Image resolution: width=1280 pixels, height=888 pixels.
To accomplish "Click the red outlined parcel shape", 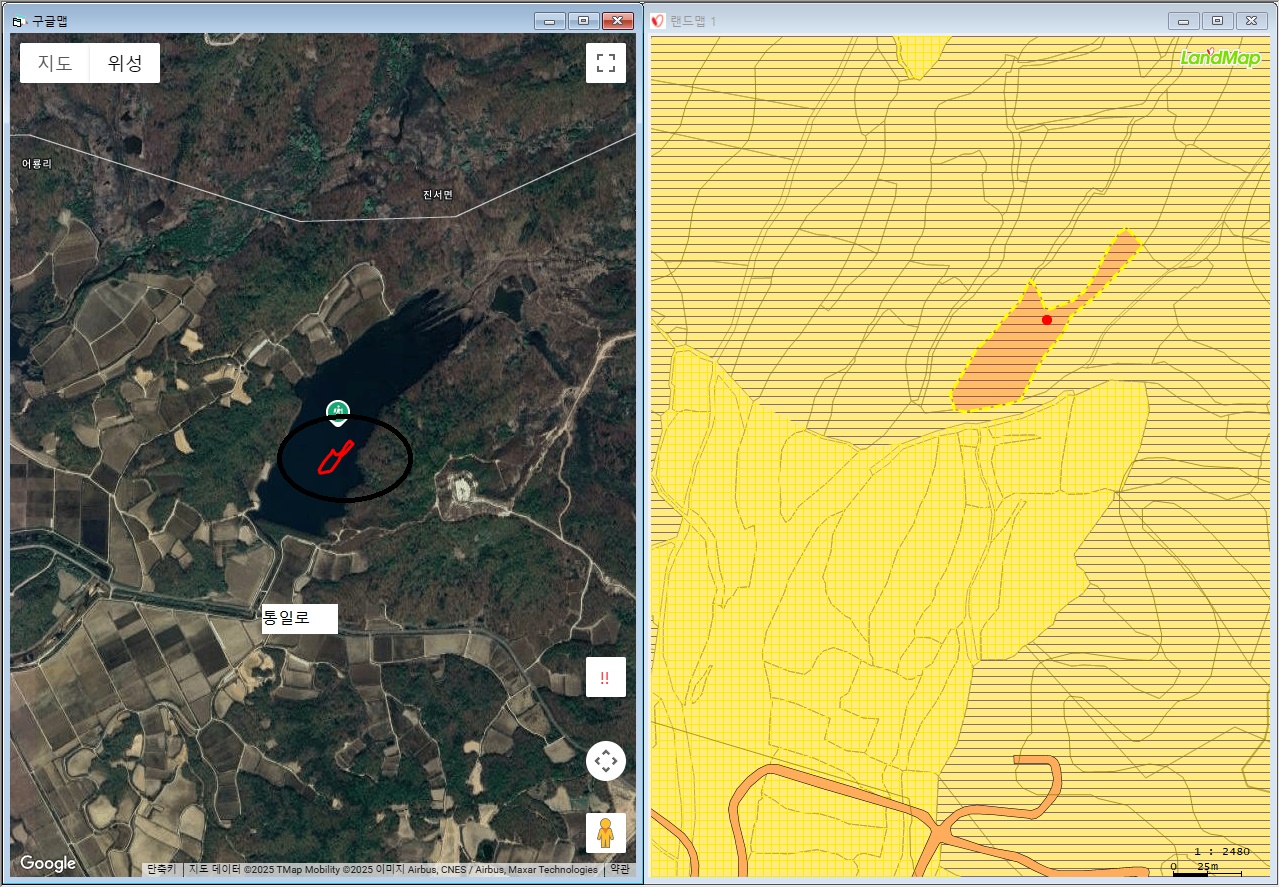I will pyautogui.click(x=333, y=458).
